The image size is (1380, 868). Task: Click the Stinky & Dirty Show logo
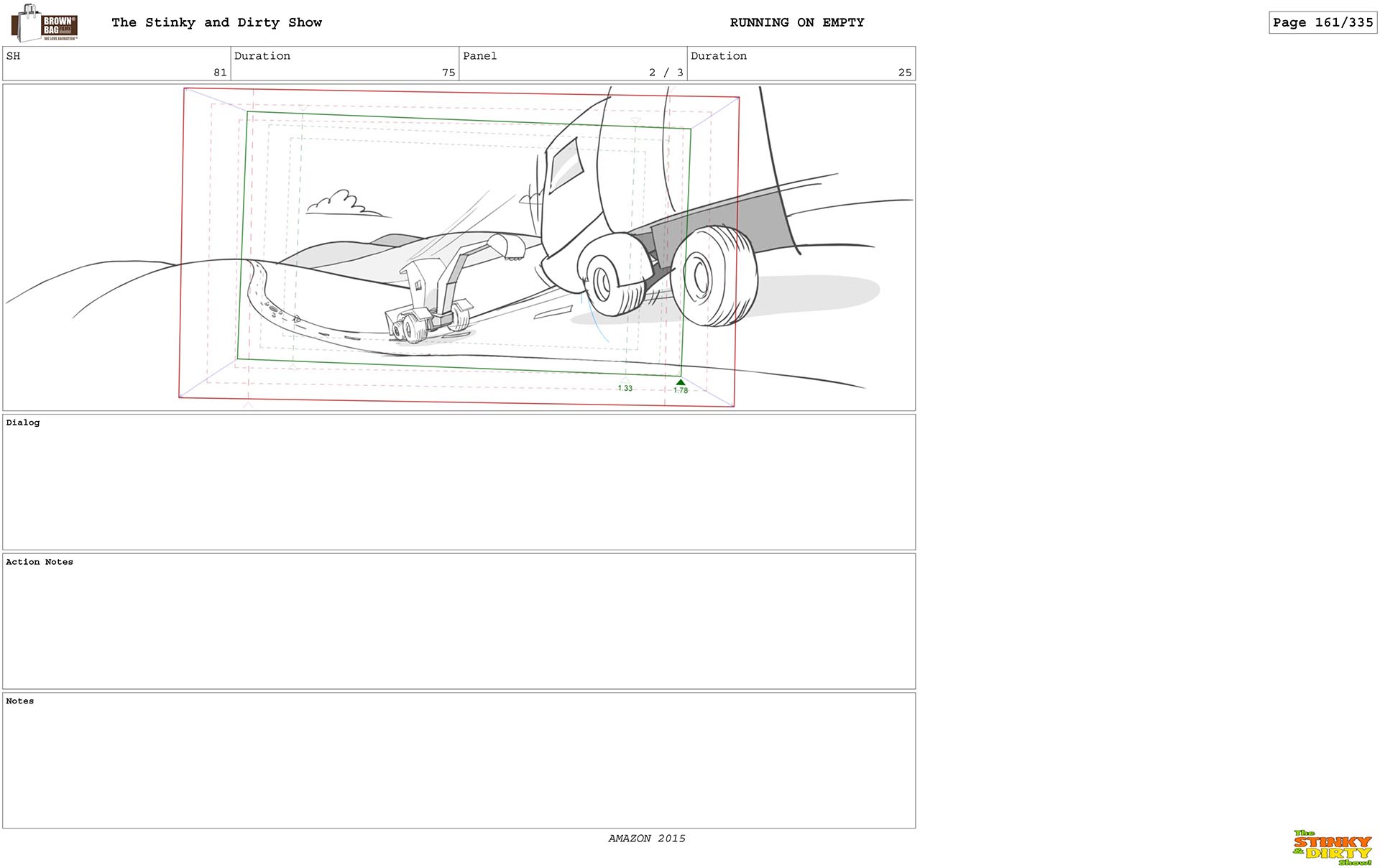point(1332,848)
